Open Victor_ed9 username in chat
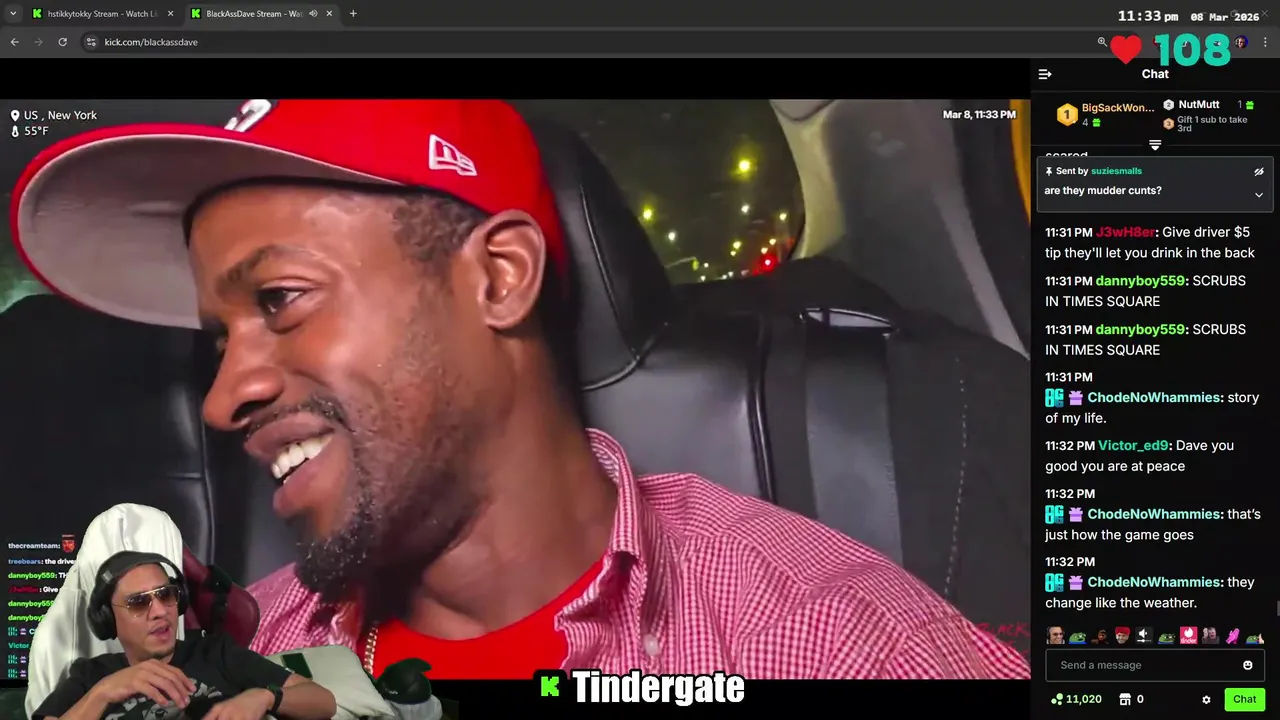The height and width of the screenshot is (720, 1280). [1133, 445]
